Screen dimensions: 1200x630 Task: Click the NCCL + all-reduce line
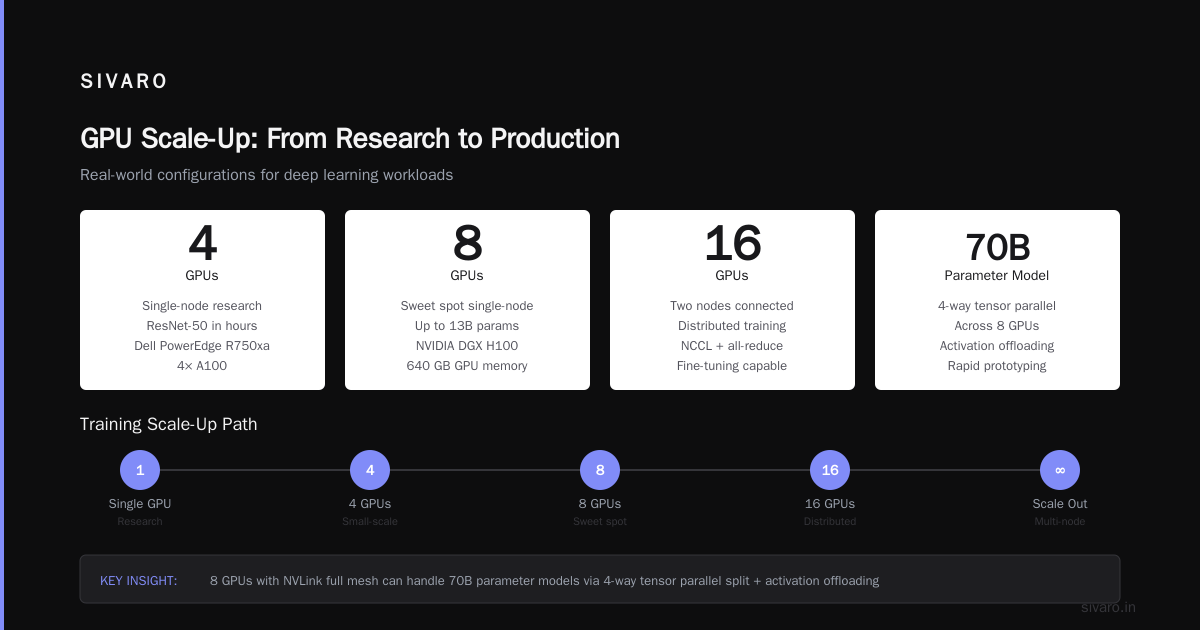732,346
